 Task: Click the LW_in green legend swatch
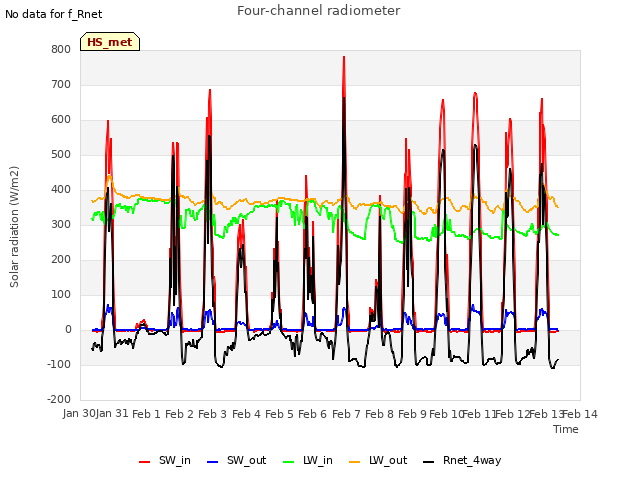289,462
